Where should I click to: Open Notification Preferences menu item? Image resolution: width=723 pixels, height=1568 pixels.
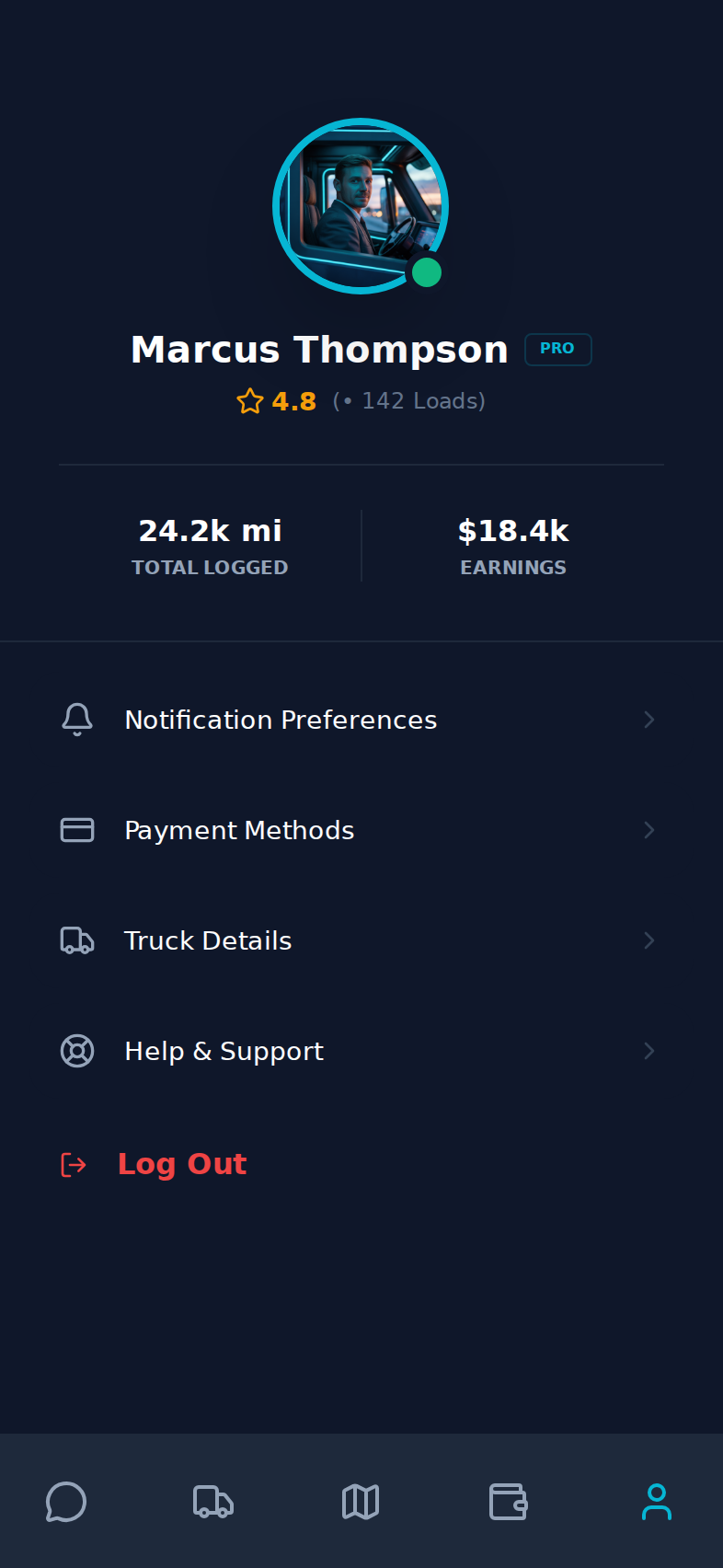tap(281, 720)
